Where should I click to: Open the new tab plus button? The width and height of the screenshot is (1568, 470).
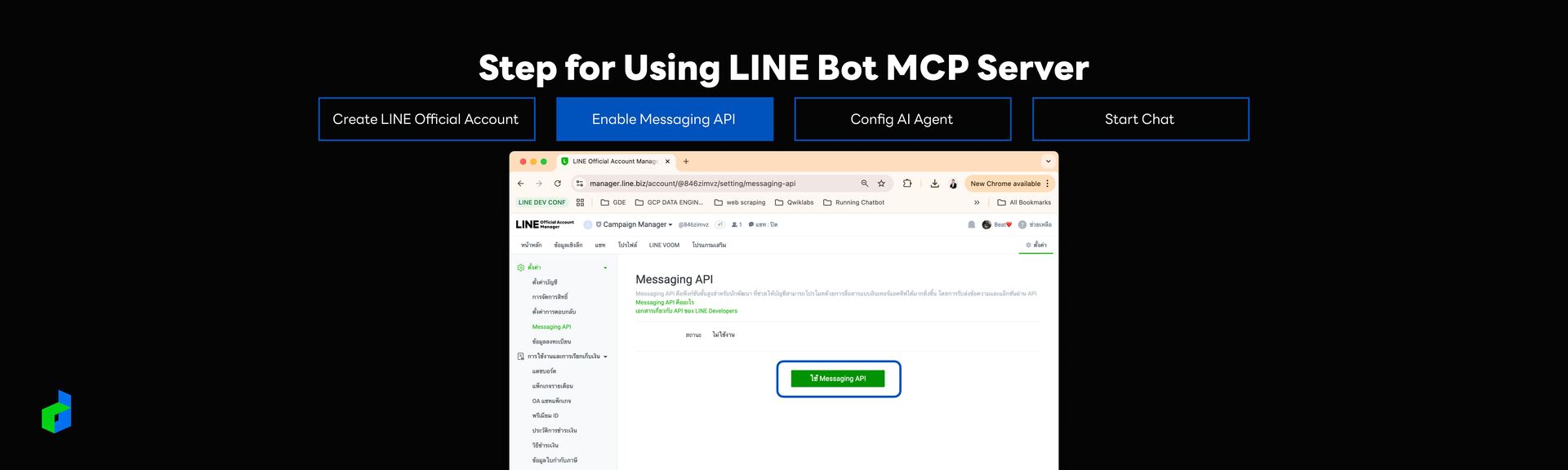[686, 162]
